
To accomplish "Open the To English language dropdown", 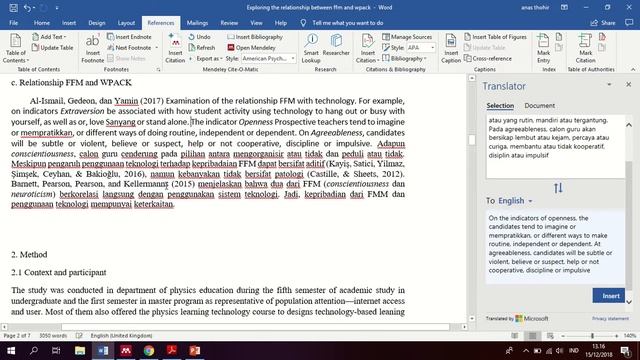I will click(x=516, y=201).
